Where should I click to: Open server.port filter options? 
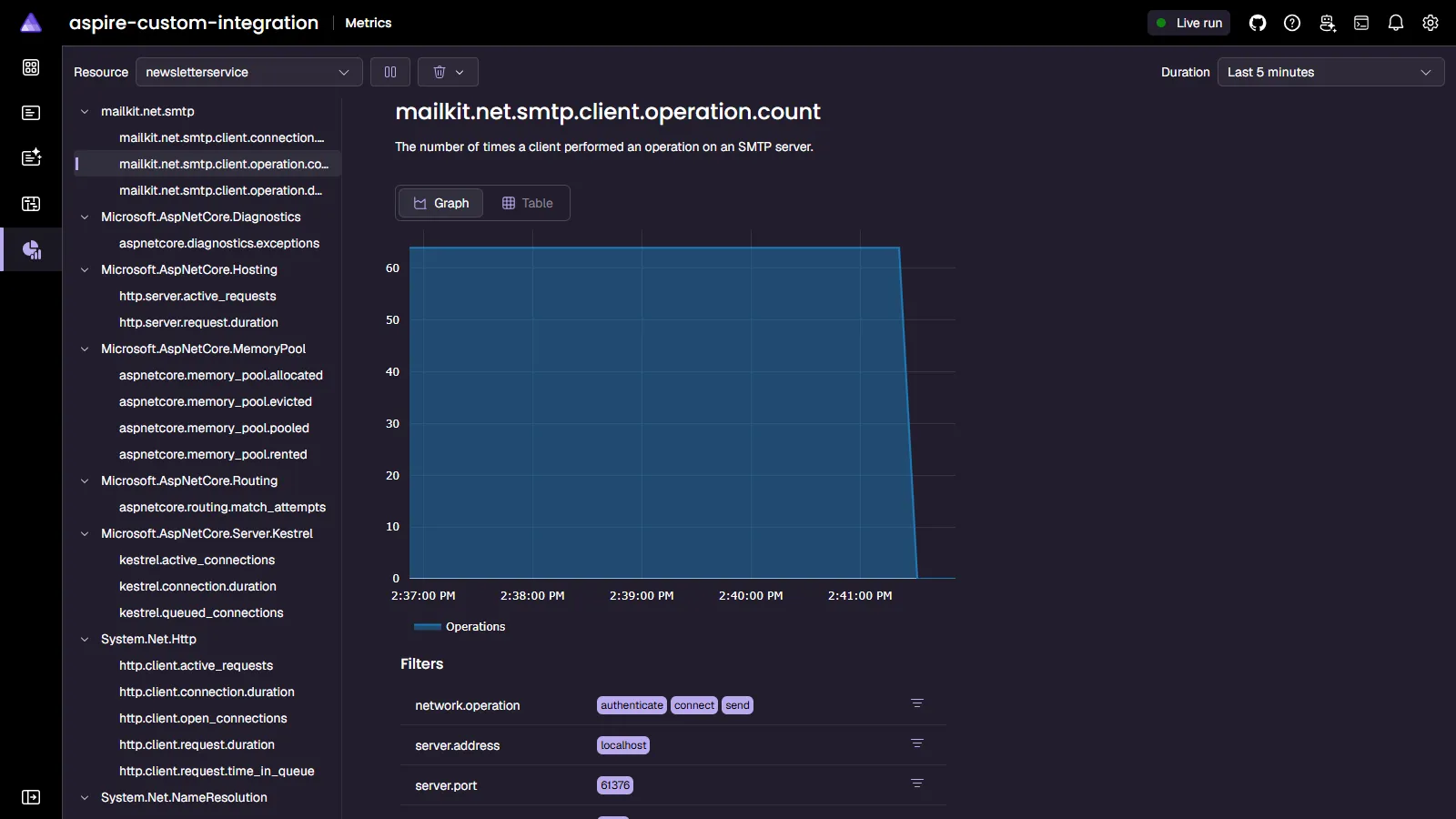tap(917, 784)
